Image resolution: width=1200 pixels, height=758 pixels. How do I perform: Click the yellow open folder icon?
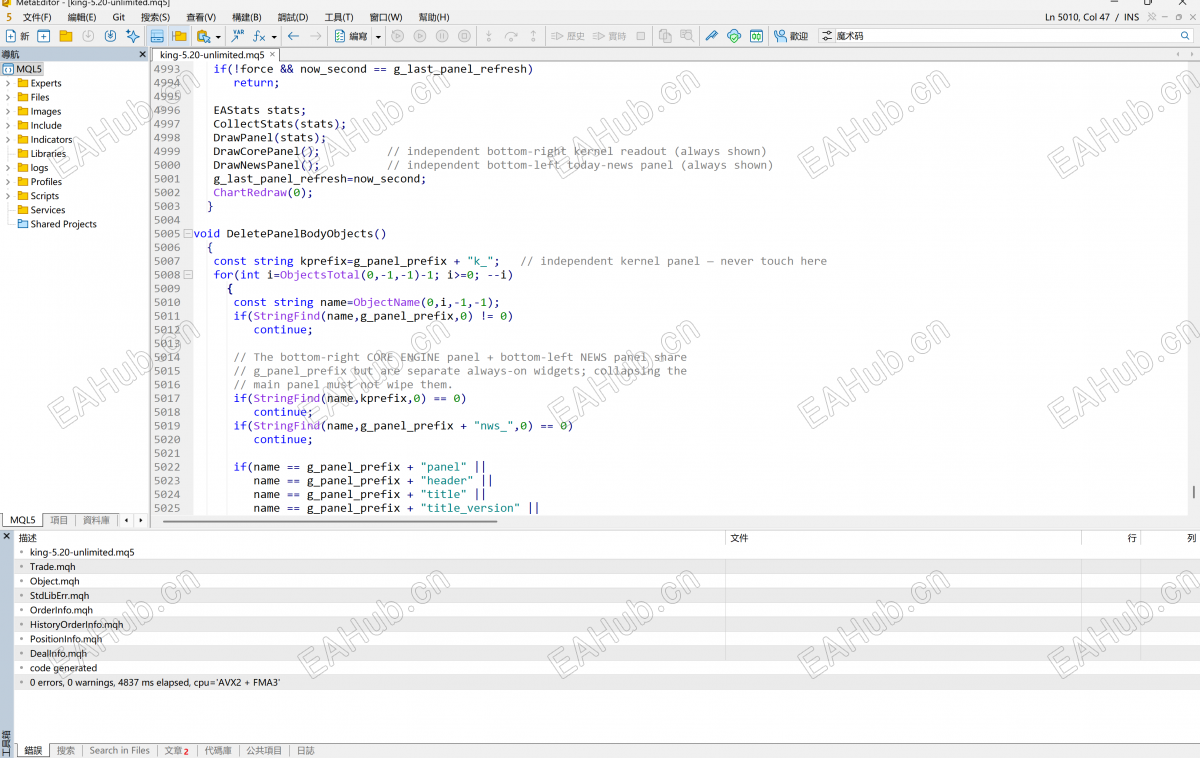click(x=66, y=36)
